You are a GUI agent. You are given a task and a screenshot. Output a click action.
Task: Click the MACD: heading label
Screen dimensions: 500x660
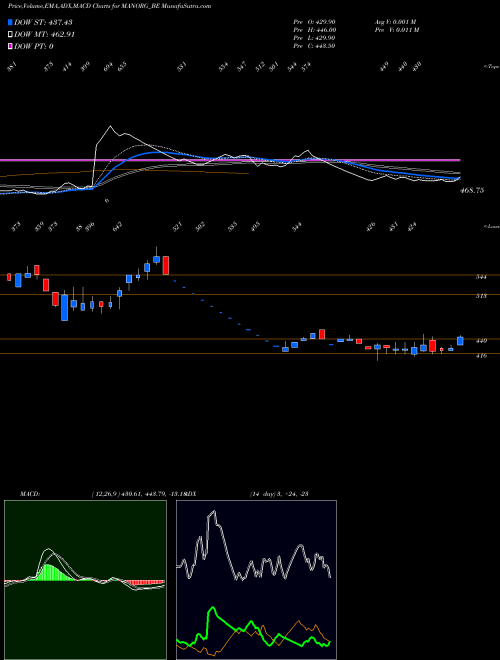tap(29, 494)
